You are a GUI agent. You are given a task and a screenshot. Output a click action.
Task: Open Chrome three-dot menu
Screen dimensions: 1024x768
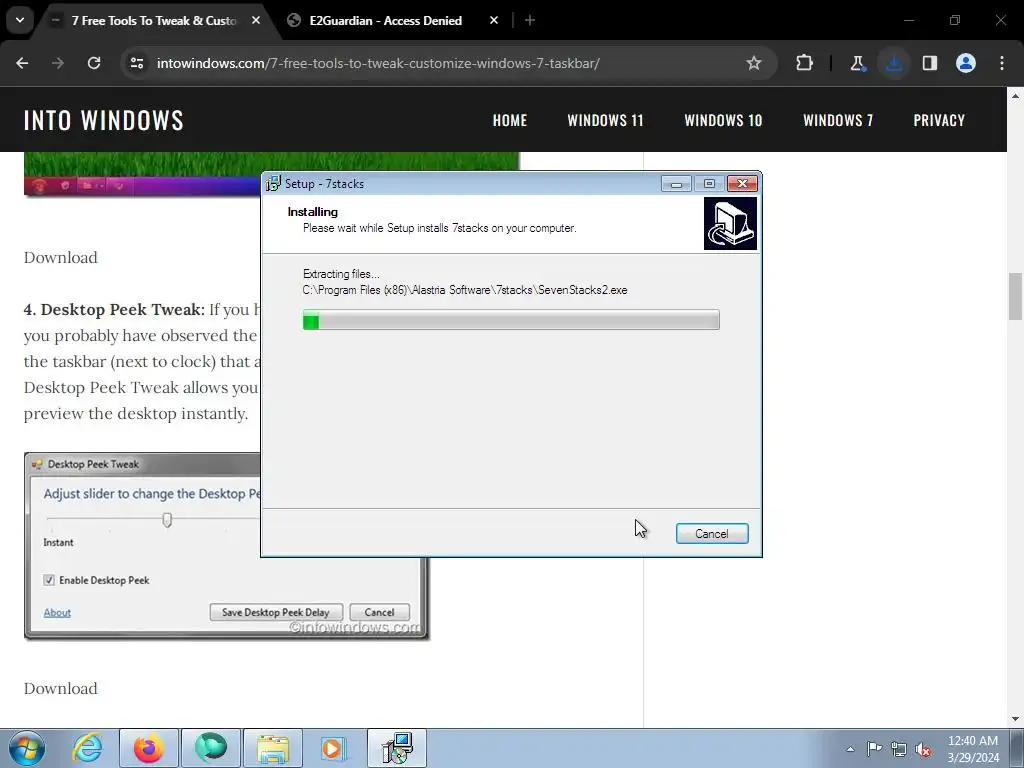coord(1002,63)
